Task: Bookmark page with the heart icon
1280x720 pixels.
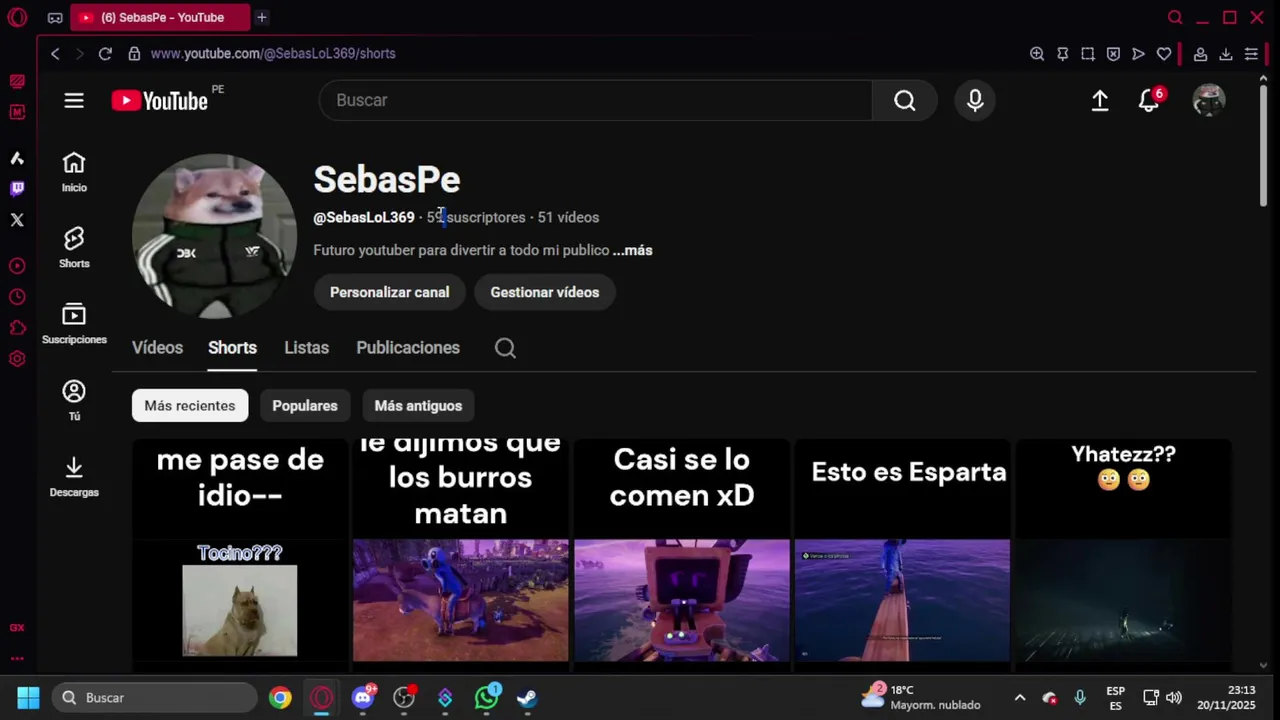Action: pyautogui.click(x=1164, y=54)
